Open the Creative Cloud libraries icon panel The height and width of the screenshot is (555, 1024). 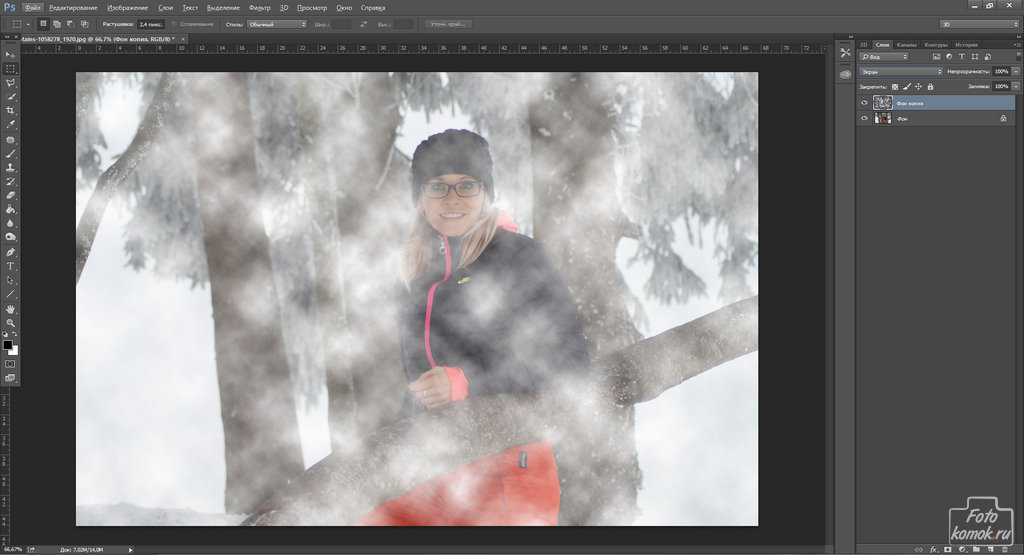[845, 74]
